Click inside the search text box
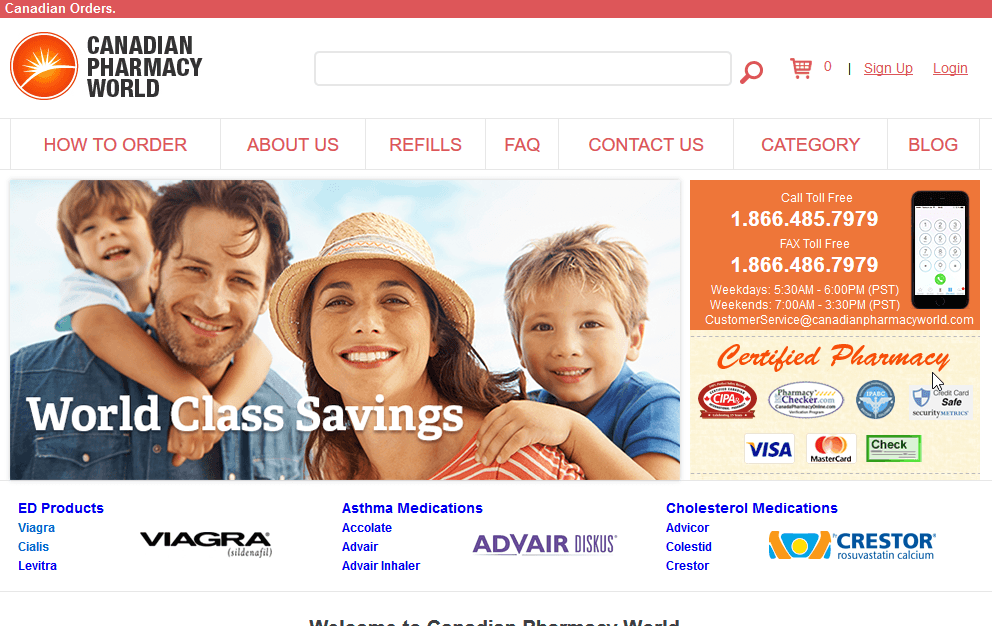The image size is (992, 626). tap(523, 68)
